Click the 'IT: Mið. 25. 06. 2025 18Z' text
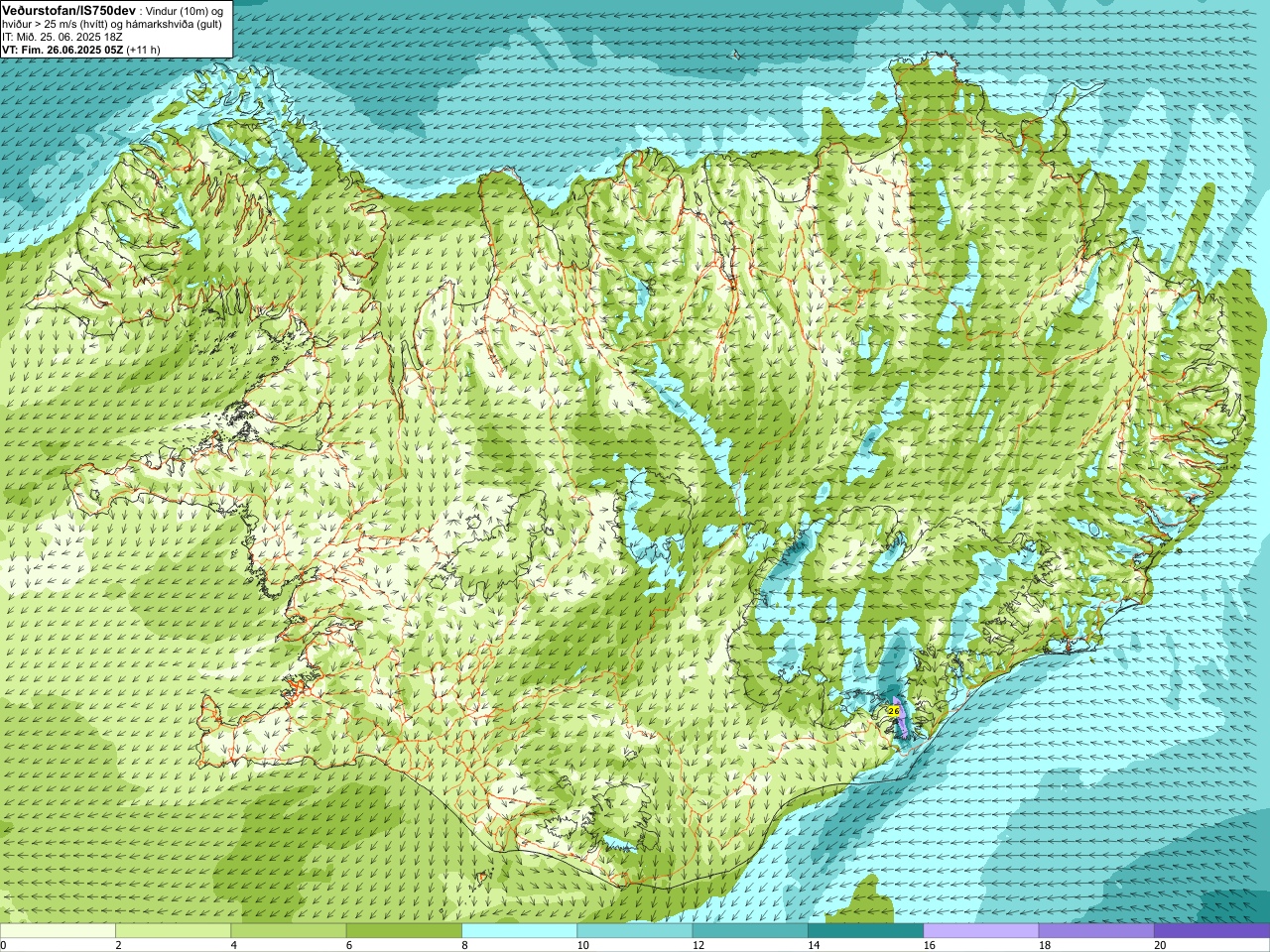The image size is (1270, 952). (x=63, y=37)
